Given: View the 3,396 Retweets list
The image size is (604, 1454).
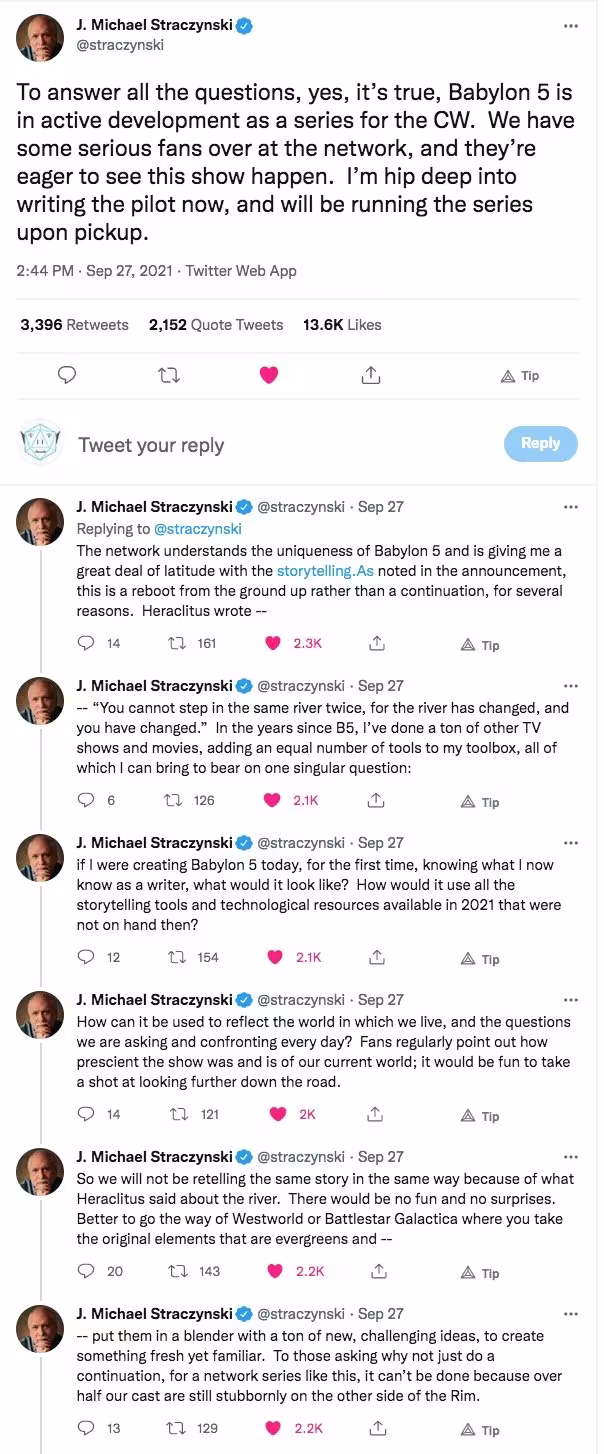Looking at the screenshot, I should pos(73,324).
